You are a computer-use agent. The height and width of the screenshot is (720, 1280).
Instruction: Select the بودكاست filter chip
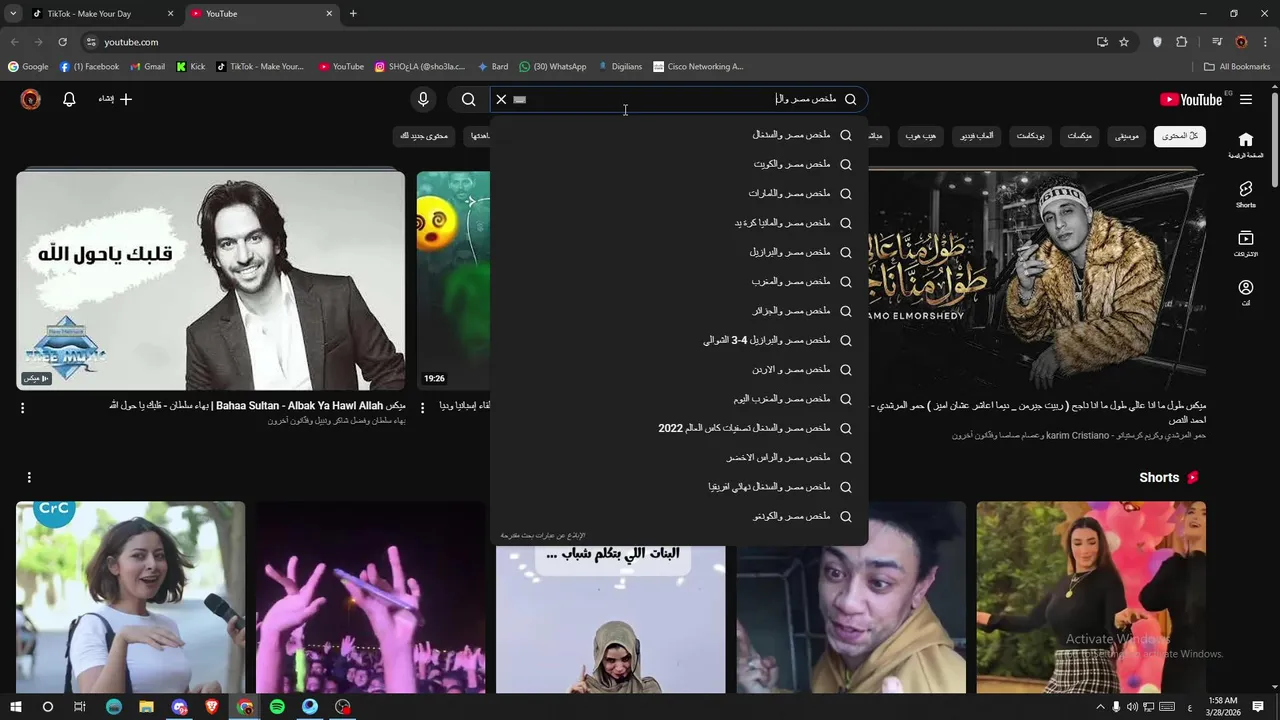[1030, 136]
